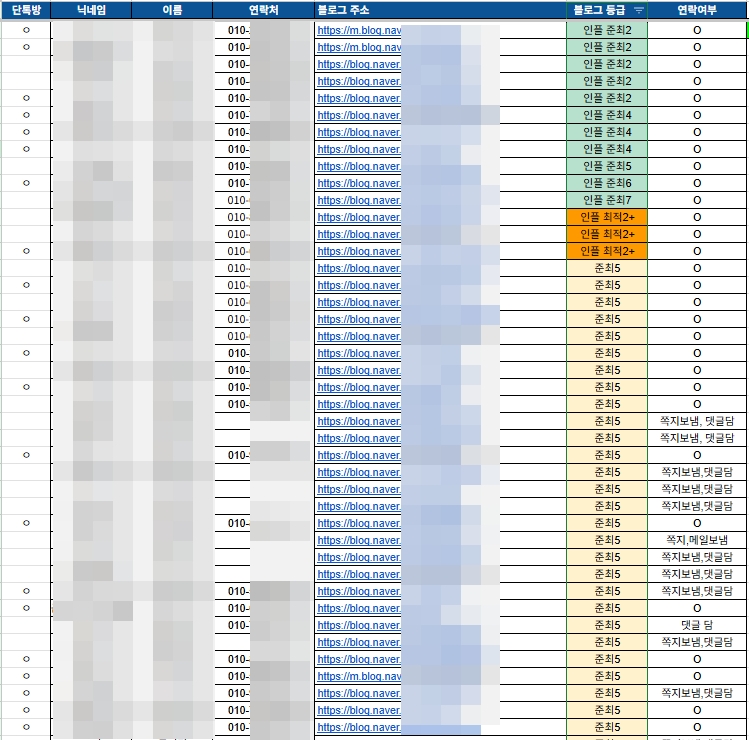Screen dimensions: 749x740
Task: Select the 단톡방 circle mark in first row
Action: 26,30
